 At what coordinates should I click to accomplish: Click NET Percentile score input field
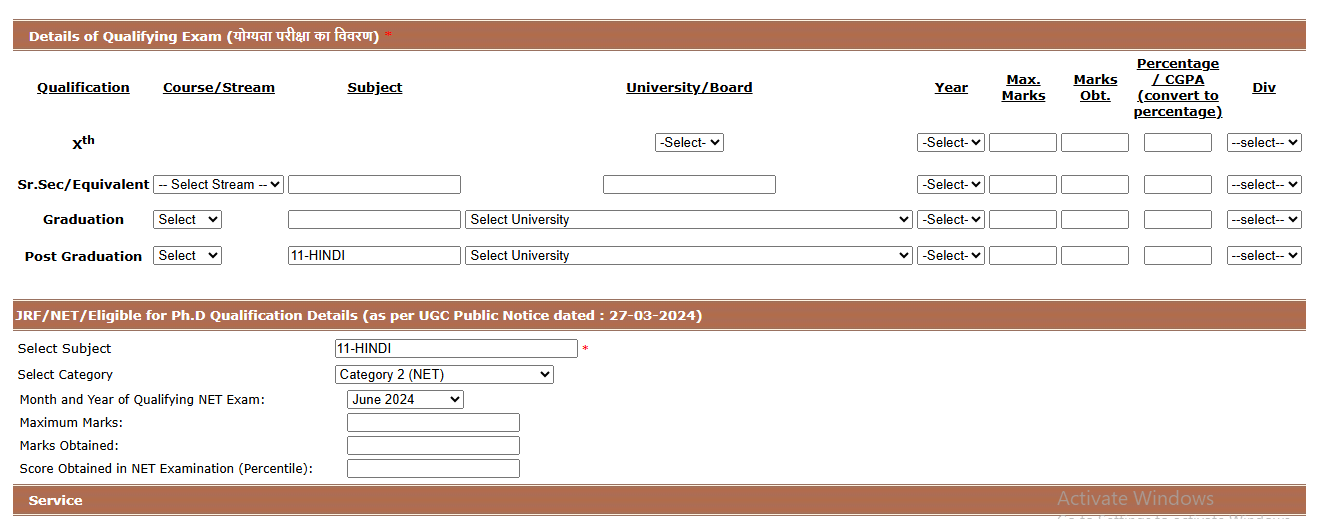tap(433, 469)
